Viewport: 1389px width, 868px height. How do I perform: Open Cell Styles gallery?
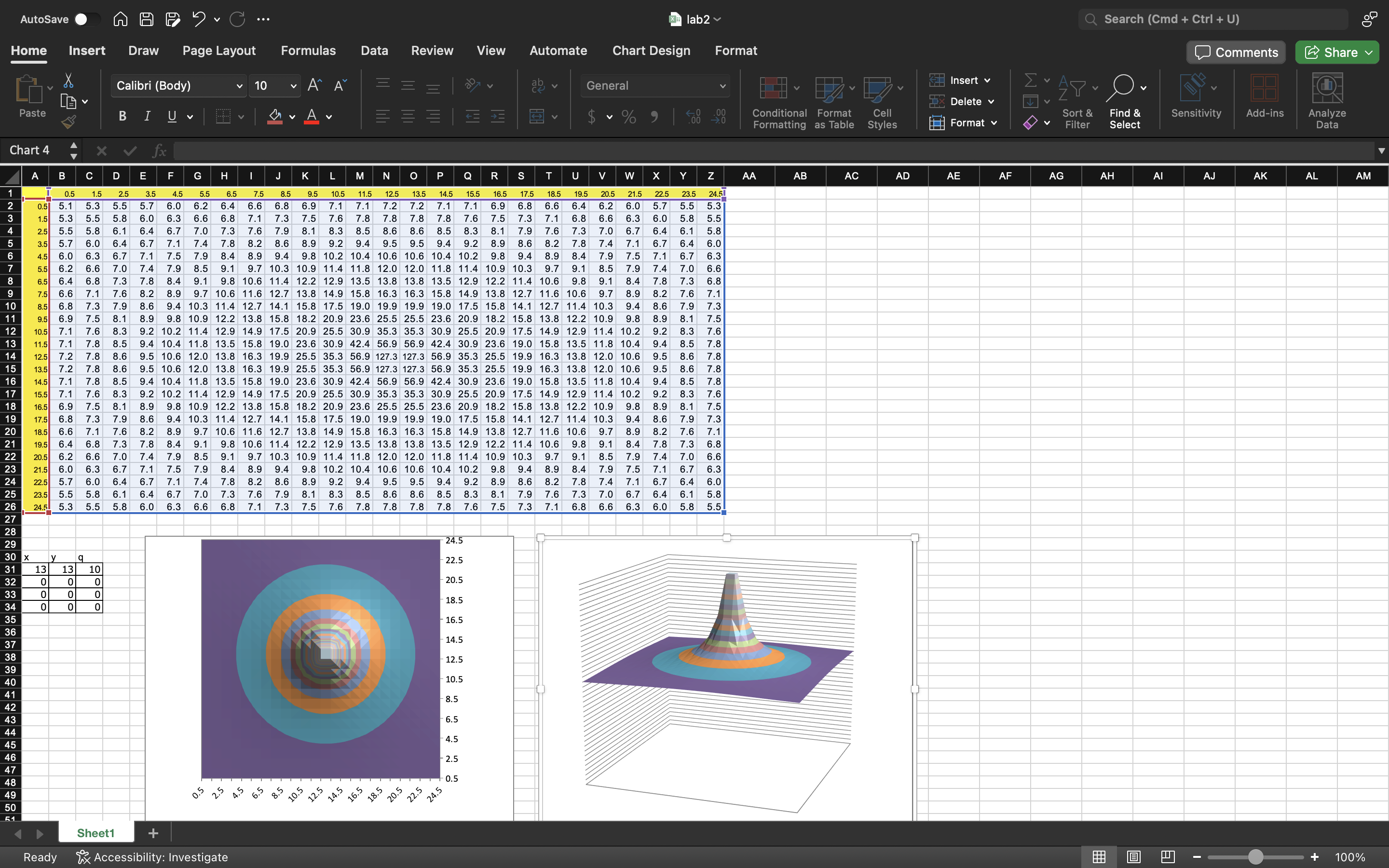882,102
